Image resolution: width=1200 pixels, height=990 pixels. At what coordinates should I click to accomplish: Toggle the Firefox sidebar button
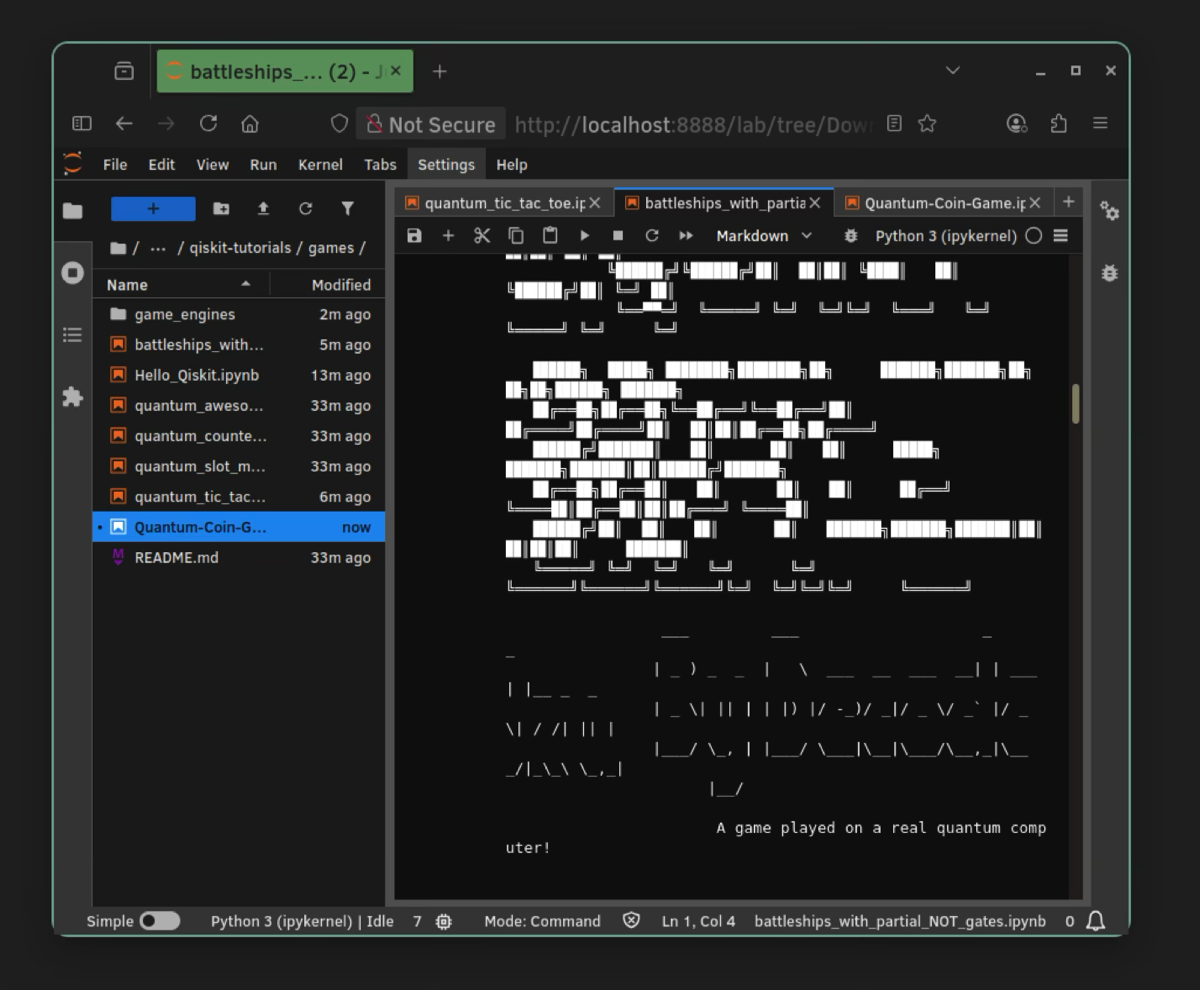click(82, 123)
